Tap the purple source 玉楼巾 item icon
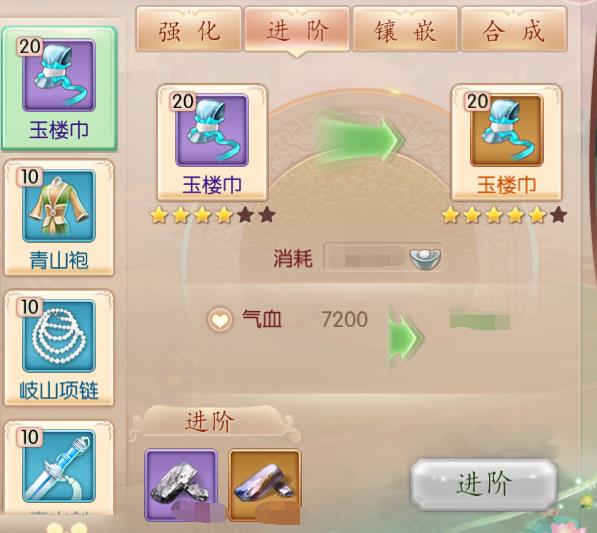This screenshot has width=597, height=533. [212, 130]
